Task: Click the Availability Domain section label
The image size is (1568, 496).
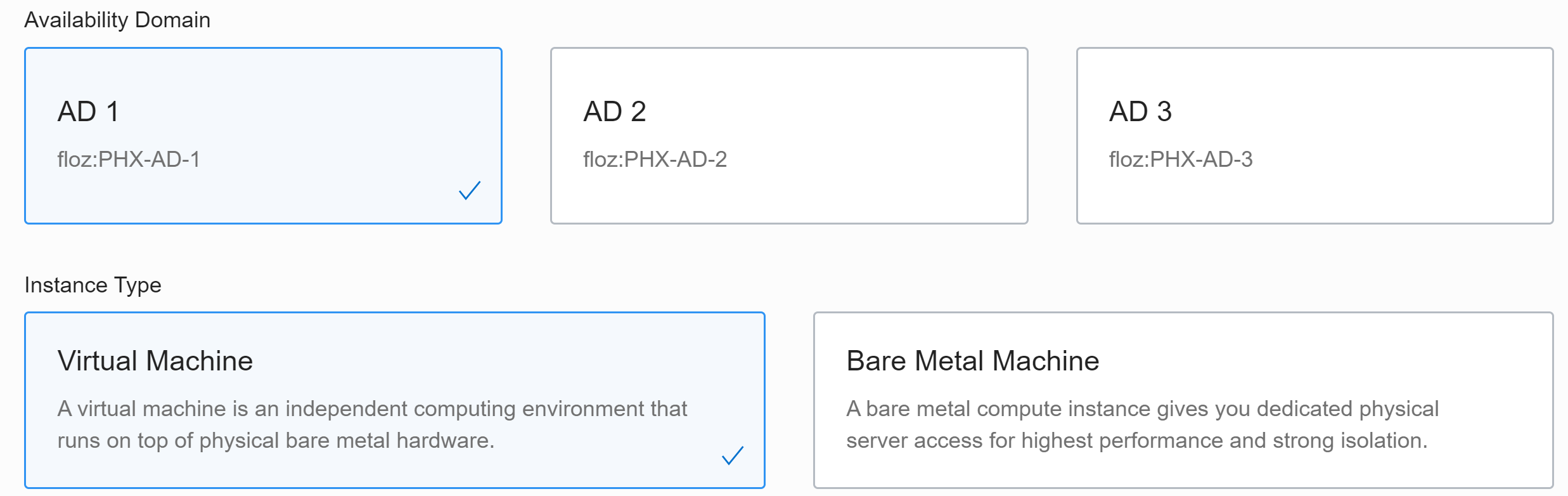Action: point(117,20)
